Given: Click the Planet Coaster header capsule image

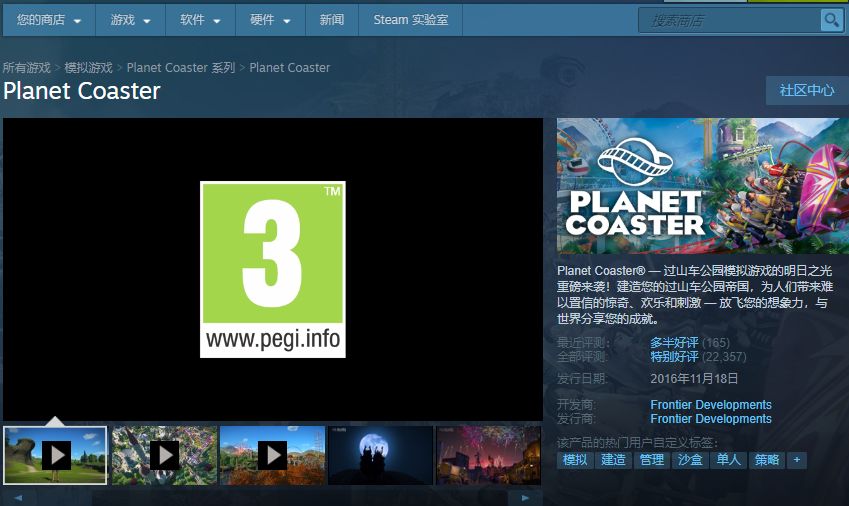Looking at the screenshot, I should tap(703, 186).
